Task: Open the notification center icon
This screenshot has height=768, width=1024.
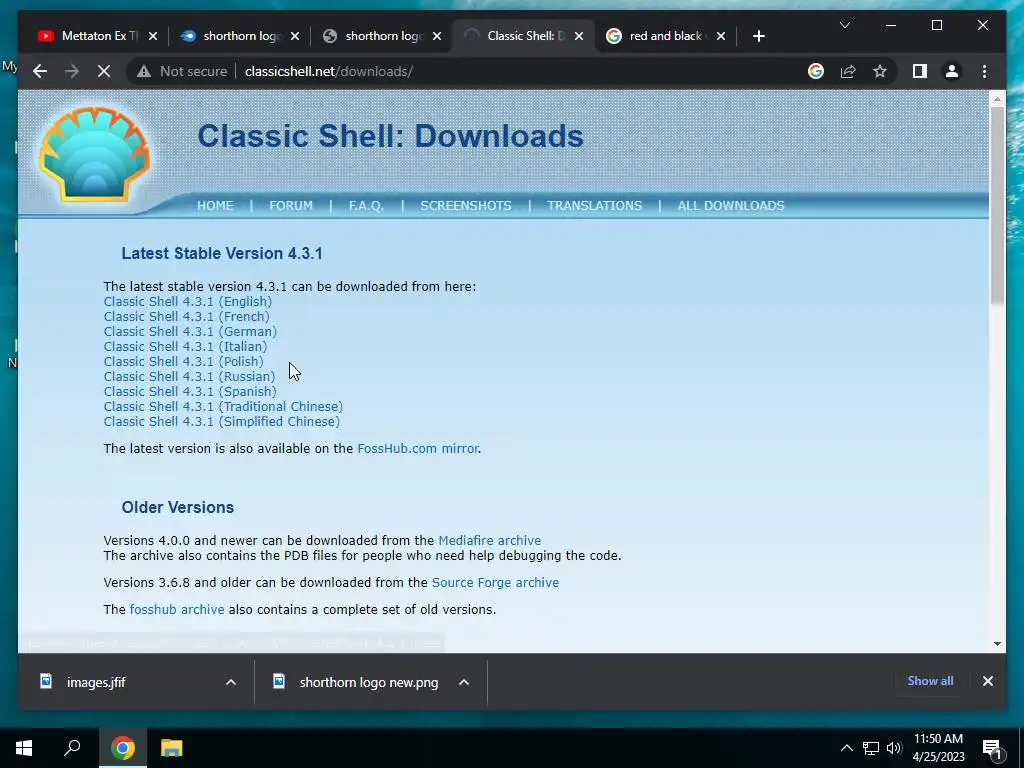Action: (992, 748)
